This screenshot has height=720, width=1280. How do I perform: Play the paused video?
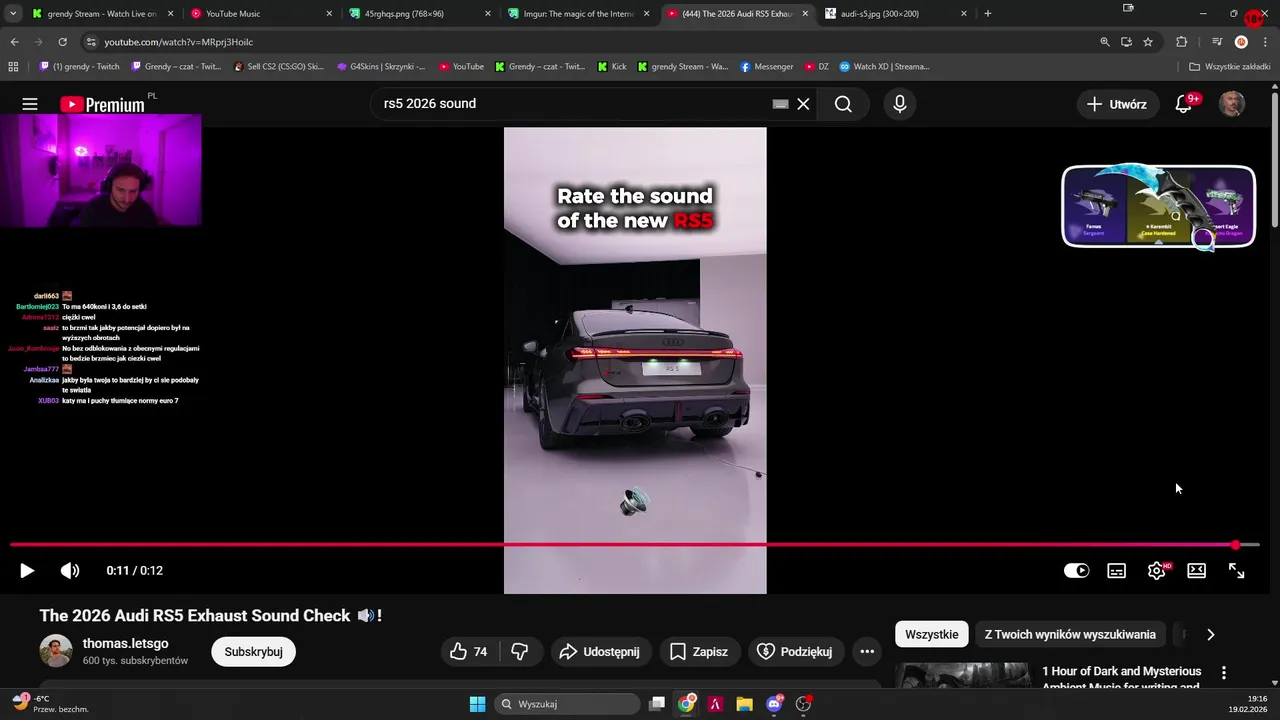pyautogui.click(x=27, y=571)
